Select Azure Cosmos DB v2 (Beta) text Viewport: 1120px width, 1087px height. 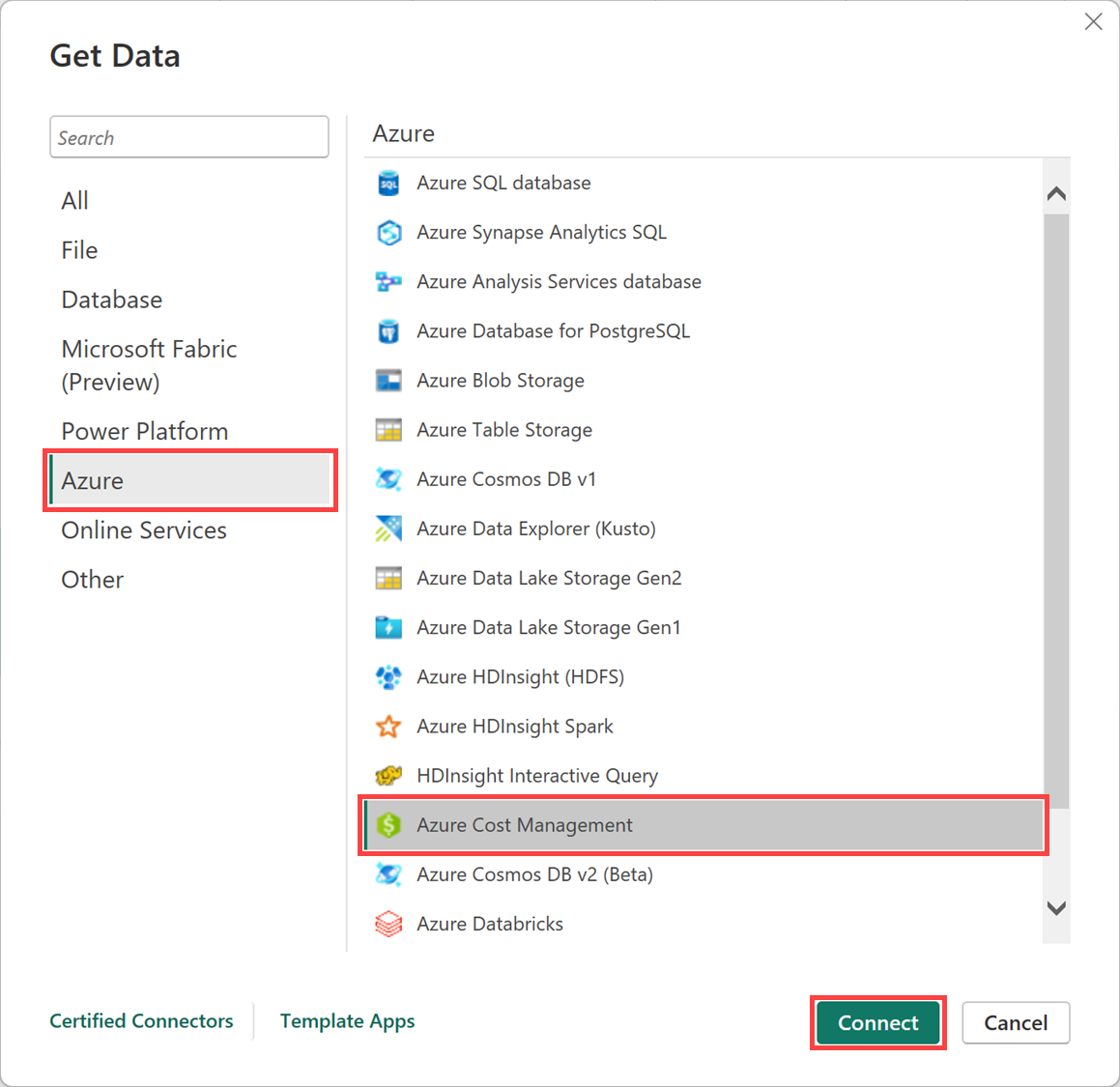tap(535, 874)
